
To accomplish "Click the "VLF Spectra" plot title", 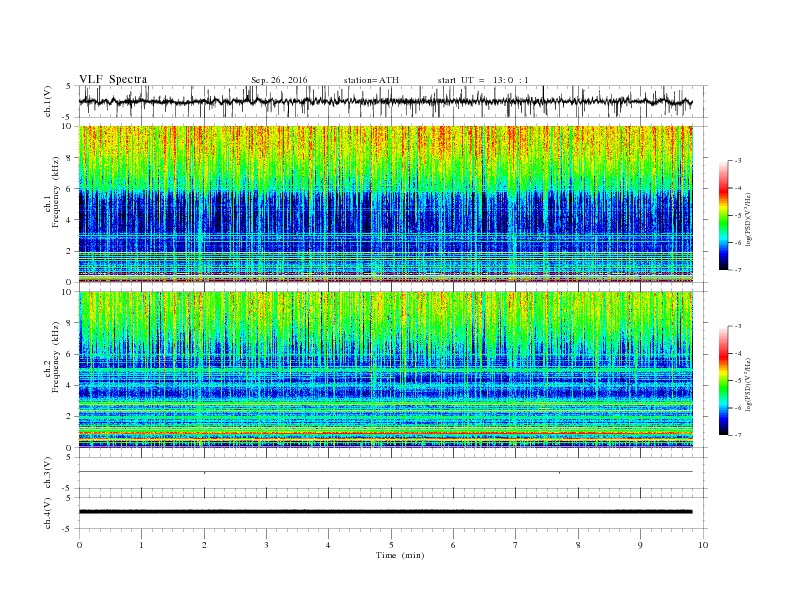I will pyautogui.click(x=113, y=79).
